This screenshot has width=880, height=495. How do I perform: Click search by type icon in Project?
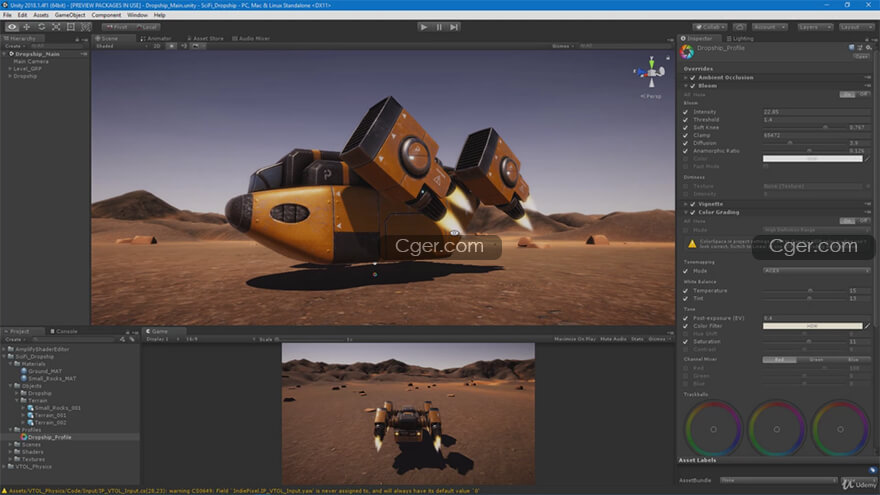point(122,339)
